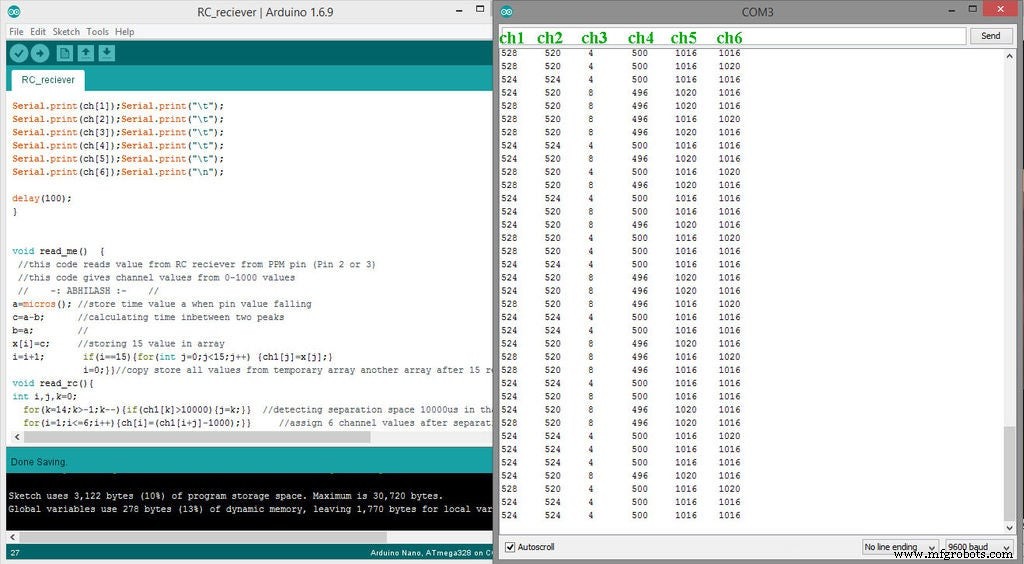Click the serial monitor scroll up arrow
The height and width of the screenshot is (564, 1024).
pos(1010,57)
